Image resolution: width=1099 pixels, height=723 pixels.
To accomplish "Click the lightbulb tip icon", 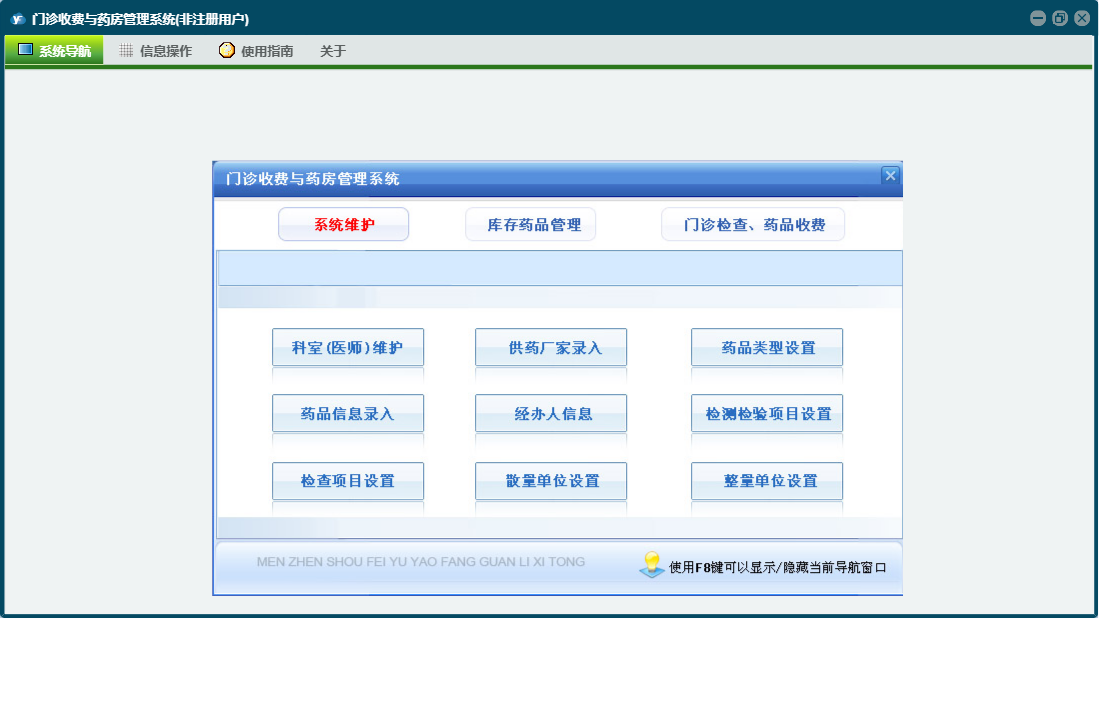I will point(652,565).
